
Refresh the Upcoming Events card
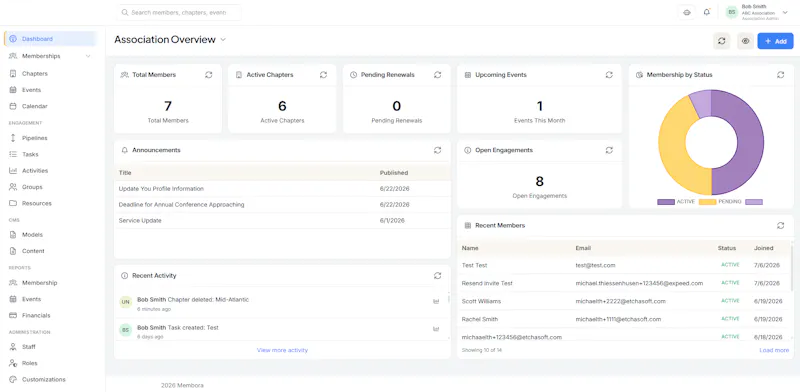(609, 75)
